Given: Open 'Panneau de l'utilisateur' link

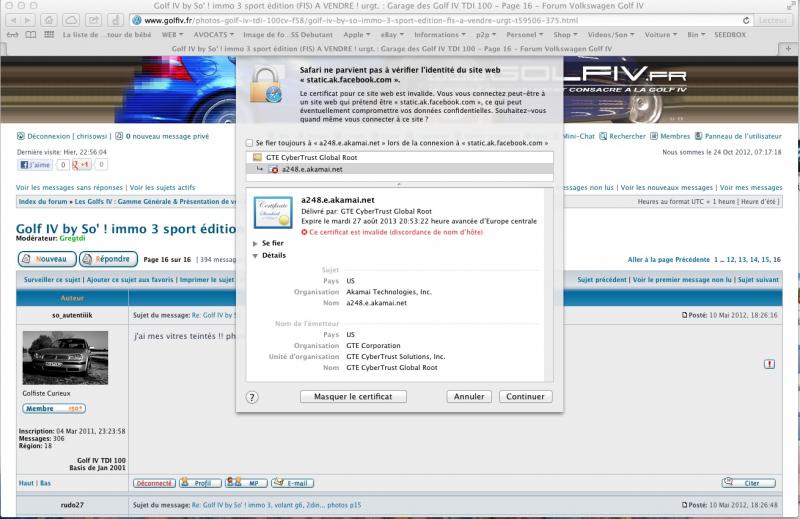Looking at the screenshot, I should pos(743,136).
